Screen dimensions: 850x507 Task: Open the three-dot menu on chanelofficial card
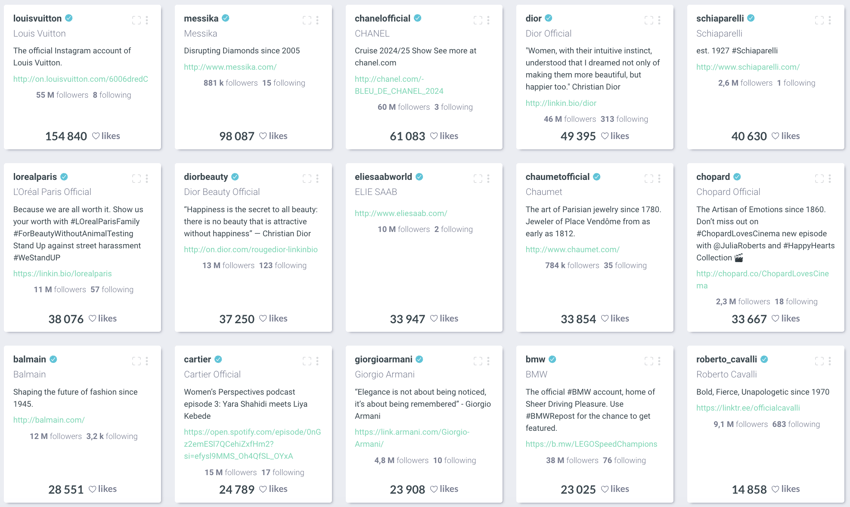click(x=488, y=20)
